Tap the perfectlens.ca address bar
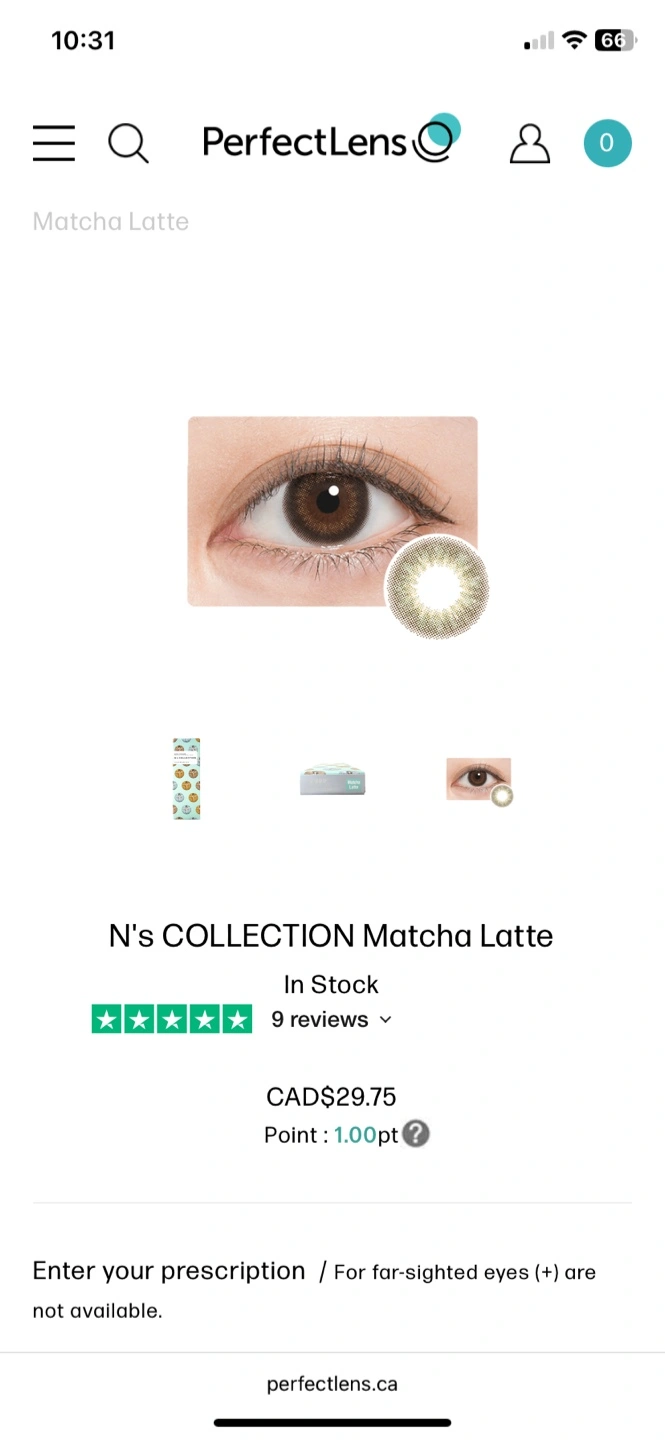This screenshot has width=665, height=1440. (x=332, y=1384)
